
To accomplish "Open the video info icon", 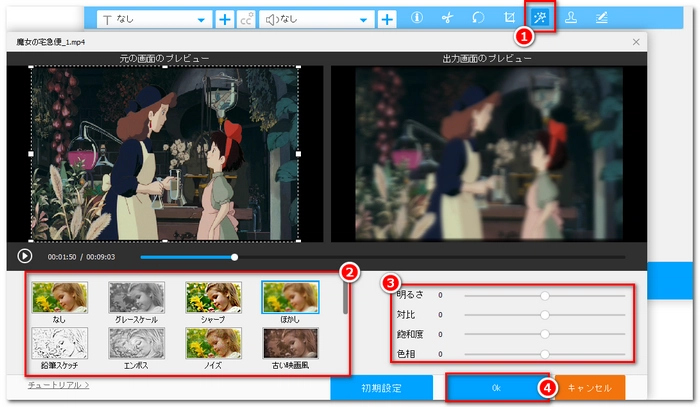I will (416, 18).
